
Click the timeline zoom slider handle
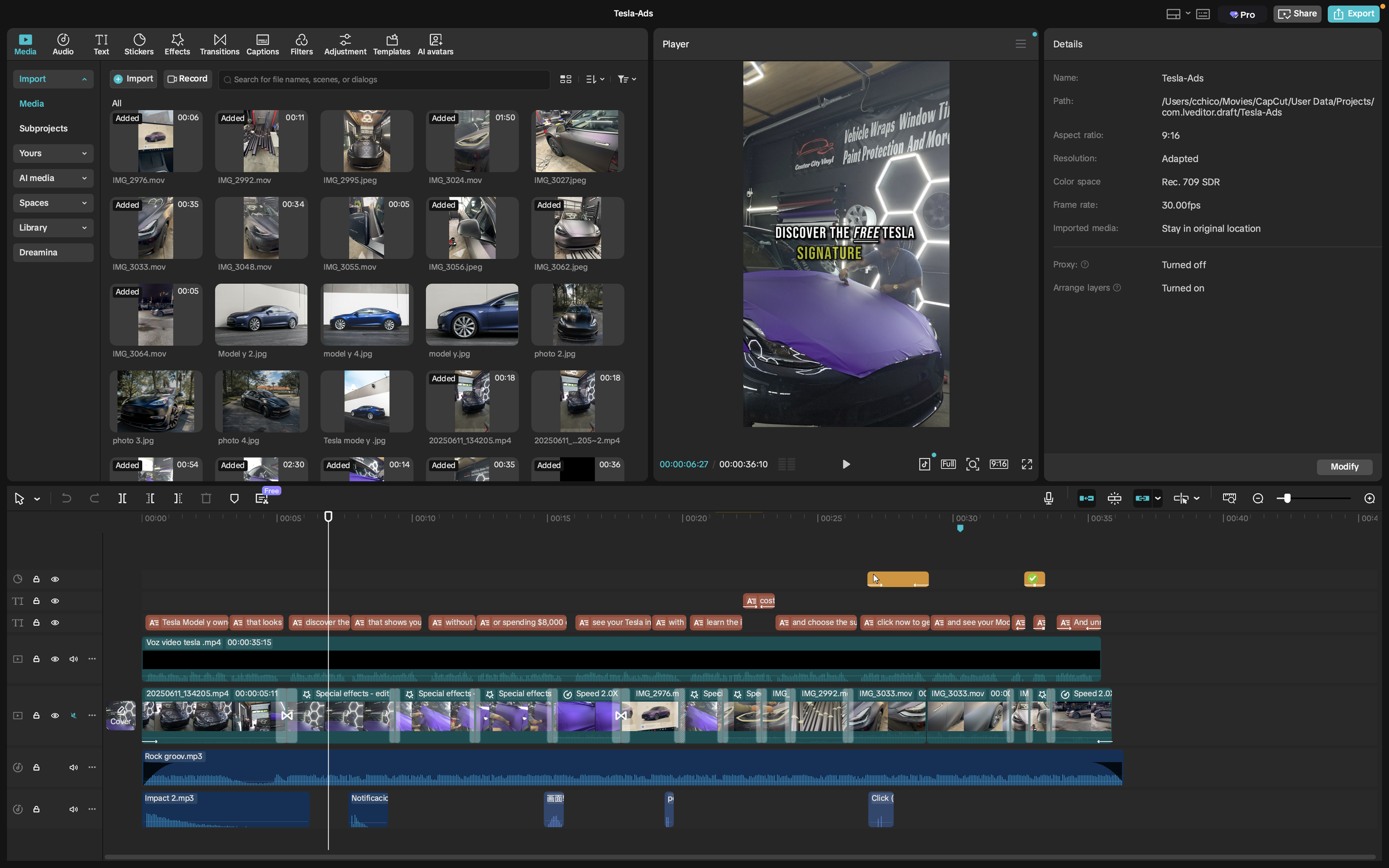pos(1287,498)
